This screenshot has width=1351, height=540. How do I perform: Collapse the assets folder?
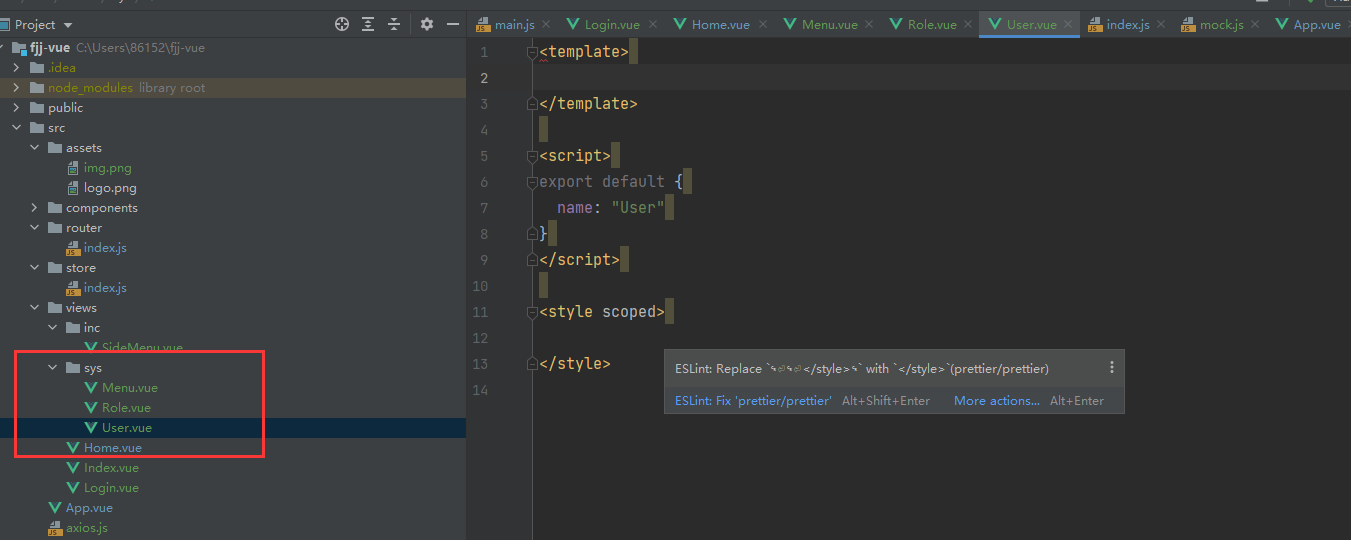34,147
